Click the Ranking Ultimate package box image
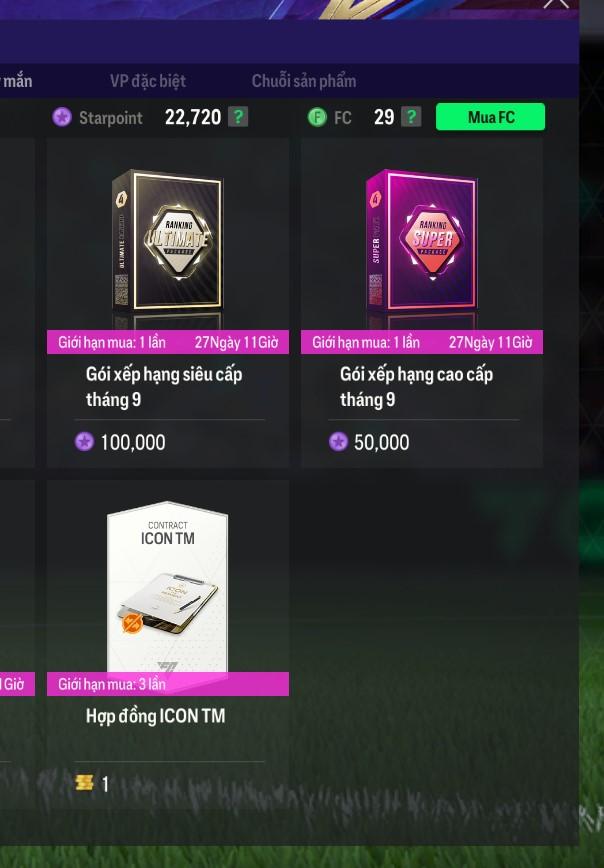The width and height of the screenshot is (604, 868). (x=168, y=244)
